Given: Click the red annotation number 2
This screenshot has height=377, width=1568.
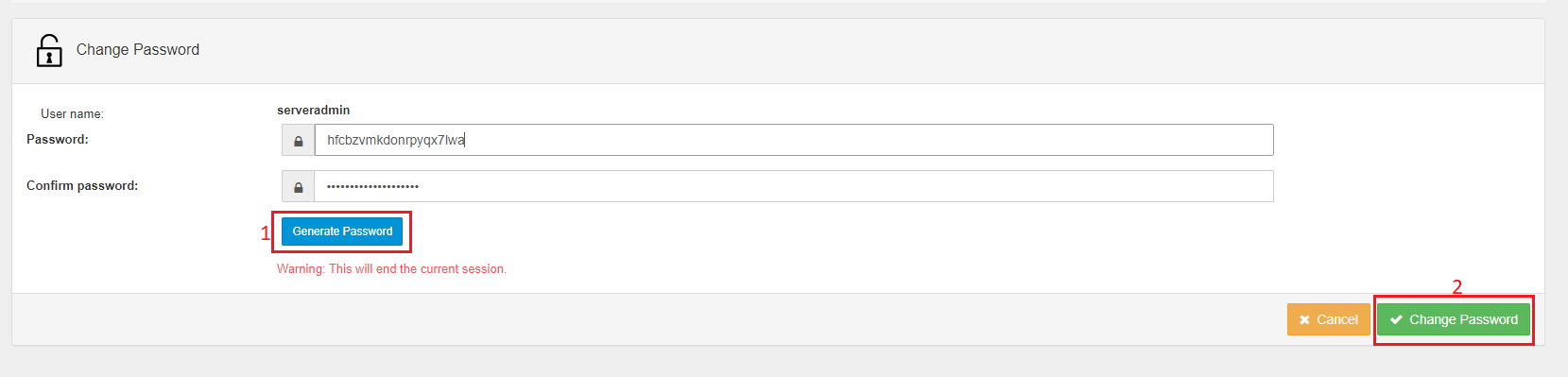Looking at the screenshot, I should click(1456, 286).
